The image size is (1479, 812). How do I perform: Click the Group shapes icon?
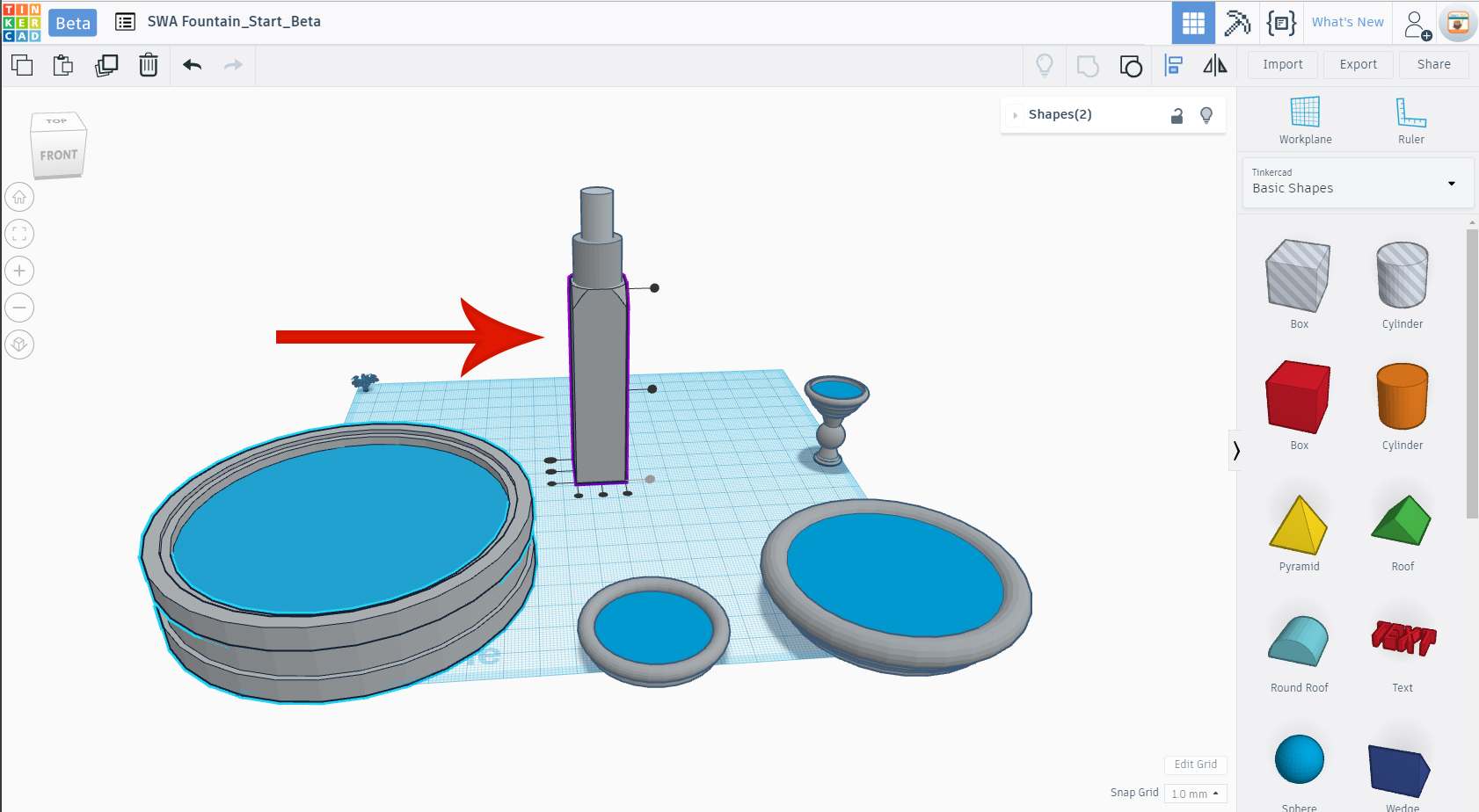click(x=1088, y=66)
